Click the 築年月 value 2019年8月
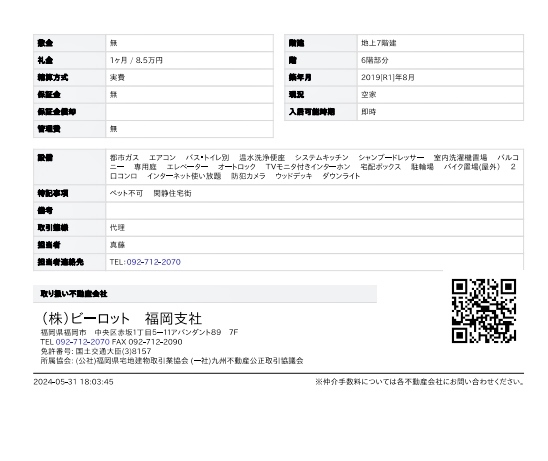 (388, 77)
